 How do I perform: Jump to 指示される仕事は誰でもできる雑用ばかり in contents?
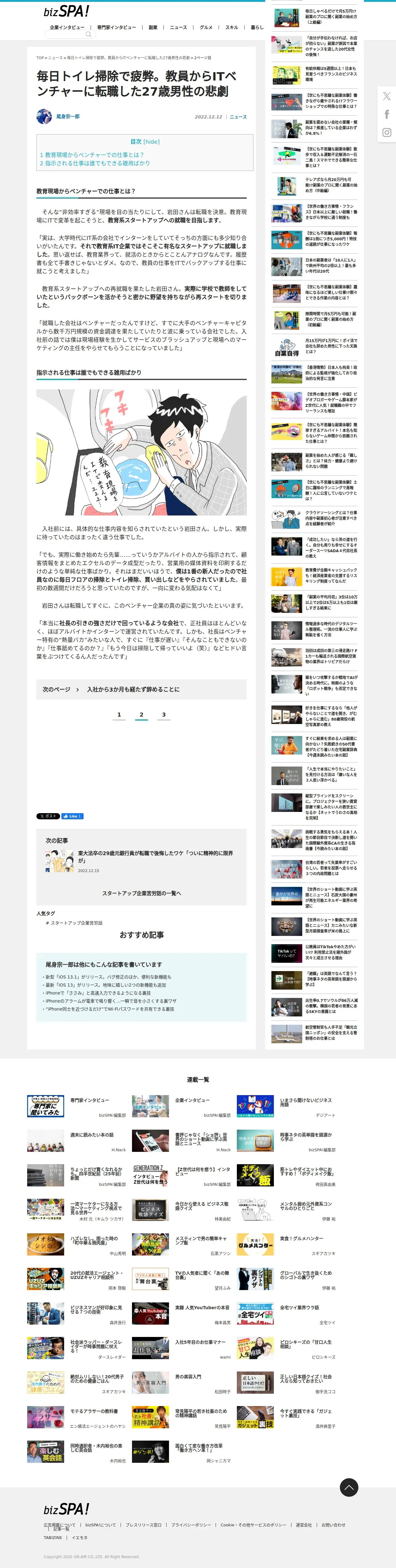tap(95, 163)
